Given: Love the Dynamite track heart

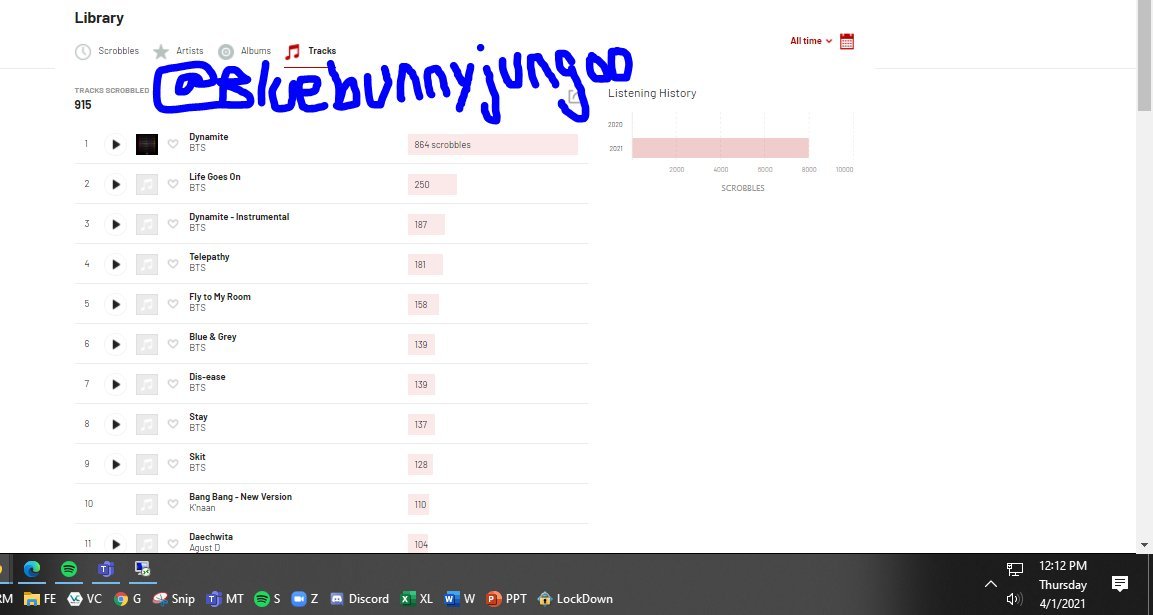Looking at the screenshot, I should pos(173,144).
